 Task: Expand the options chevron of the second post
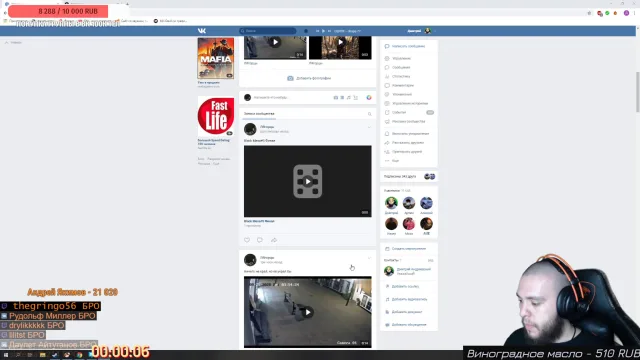369,258
